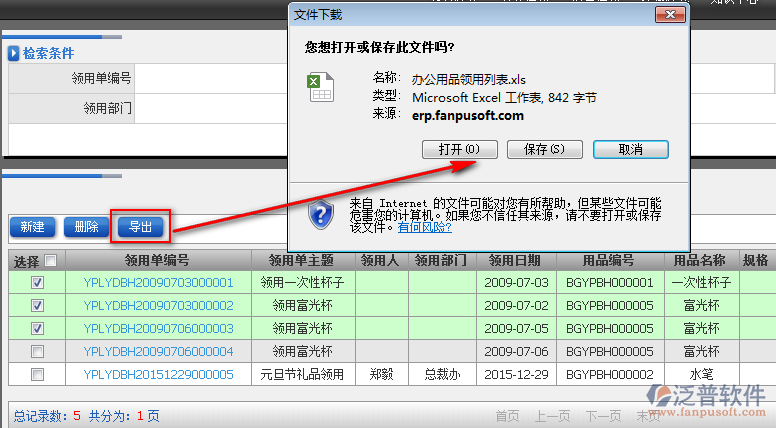
Task: Go to 下一页 next page
Action: coord(603,416)
